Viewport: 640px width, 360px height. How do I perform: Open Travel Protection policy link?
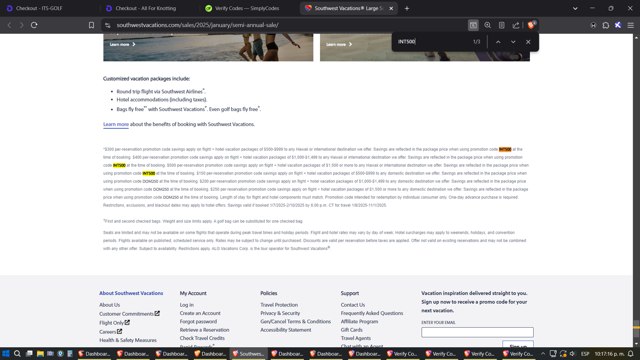279,305
